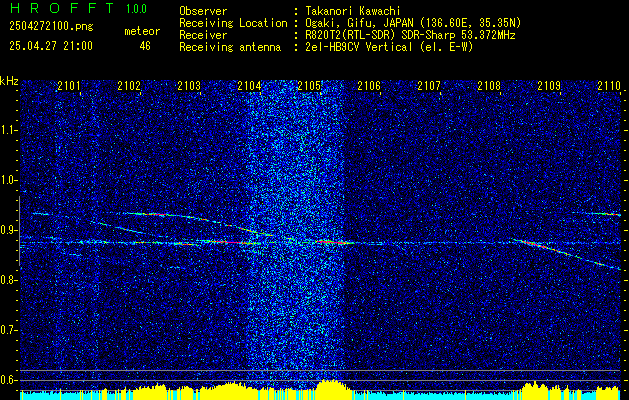629x400 pixels.
Task: Click antenna 2el-HB9CV Vertical text
Action: (x=390, y=47)
